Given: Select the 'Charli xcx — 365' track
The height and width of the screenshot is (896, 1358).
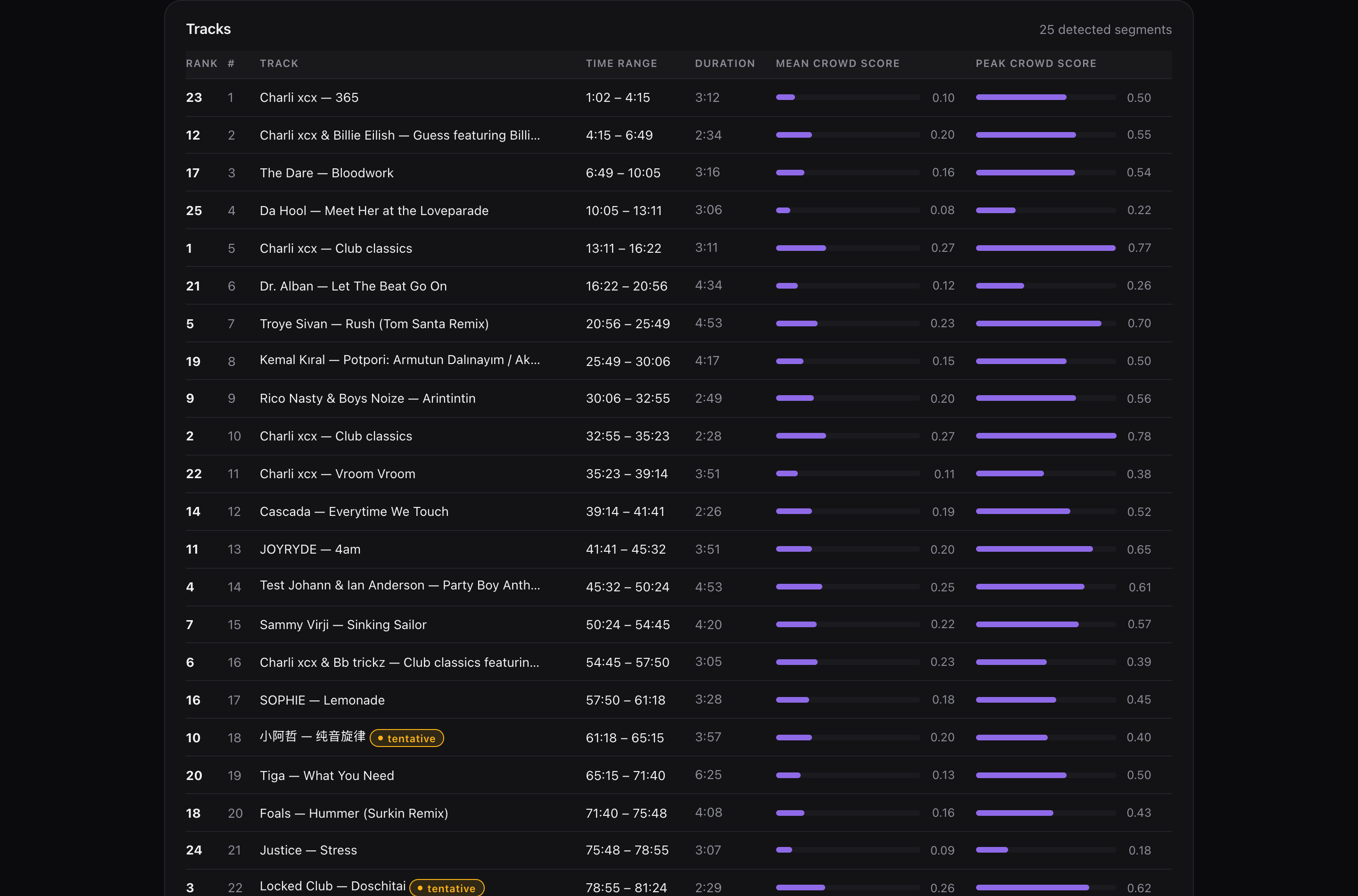Looking at the screenshot, I should tap(309, 98).
